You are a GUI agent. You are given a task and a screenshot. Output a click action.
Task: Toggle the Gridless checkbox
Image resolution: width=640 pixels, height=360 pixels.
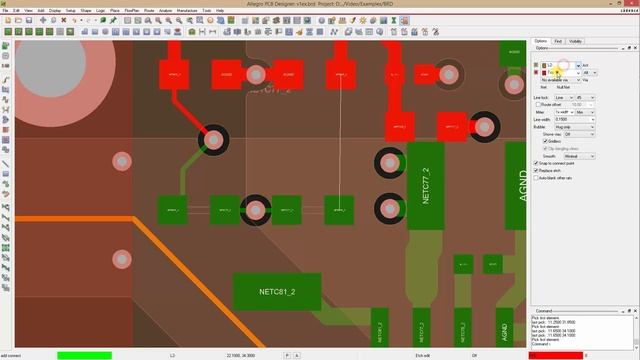click(x=545, y=141)
